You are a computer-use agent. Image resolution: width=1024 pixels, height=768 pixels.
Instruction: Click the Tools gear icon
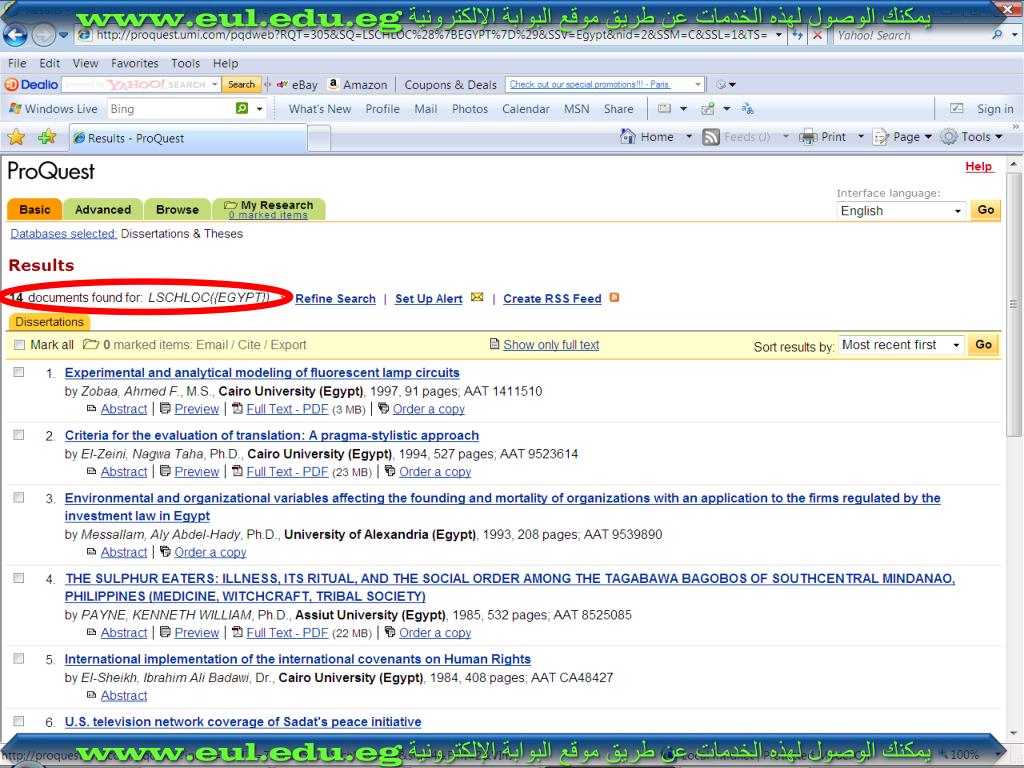949,136
